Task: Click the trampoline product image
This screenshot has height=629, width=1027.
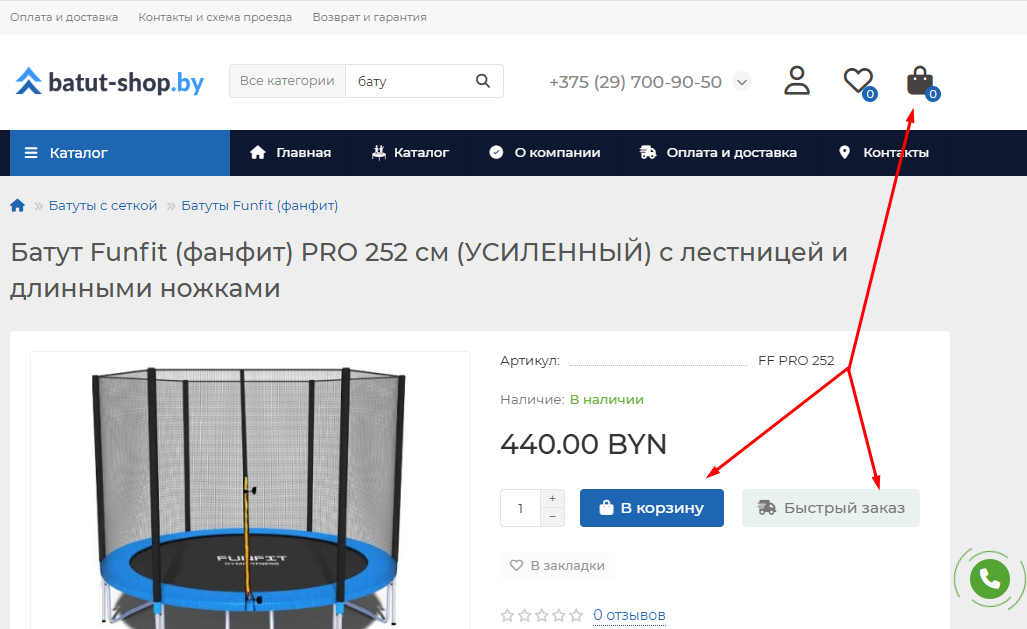Action: pyautogui.click(x=250, y=491)
